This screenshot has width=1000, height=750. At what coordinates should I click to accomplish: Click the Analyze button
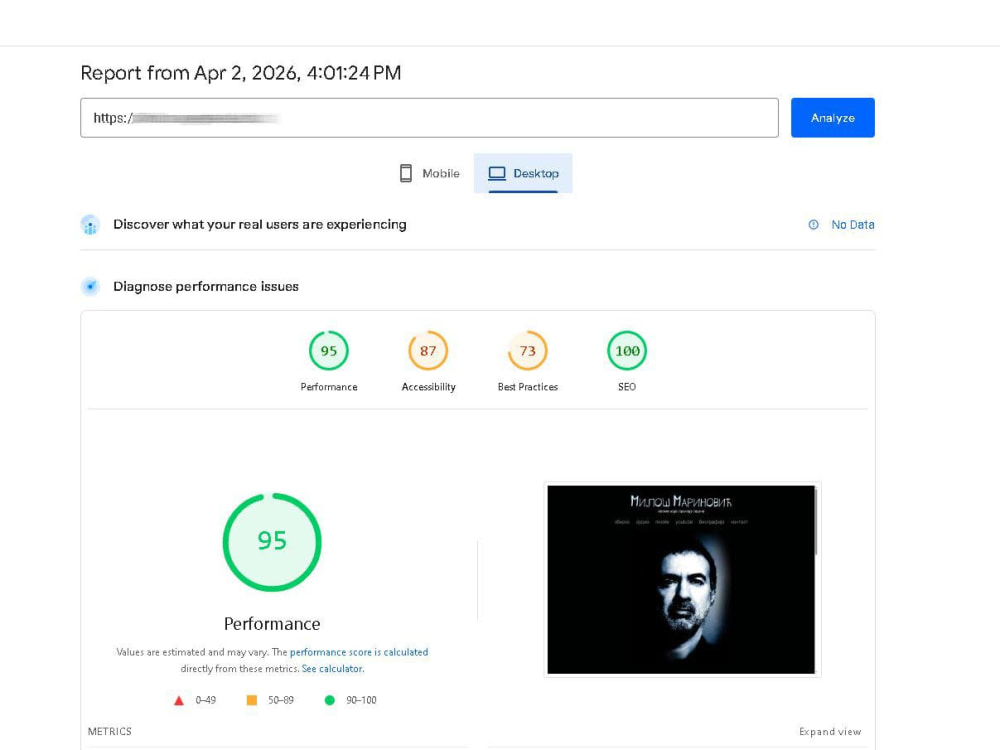[832, 117]
